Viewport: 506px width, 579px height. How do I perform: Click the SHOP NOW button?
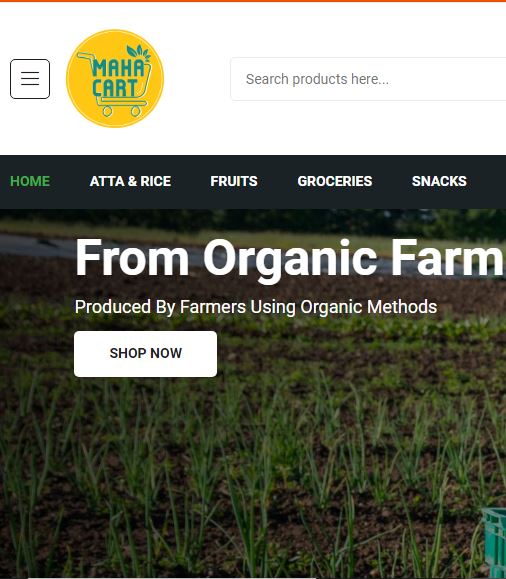coord(146,354)
